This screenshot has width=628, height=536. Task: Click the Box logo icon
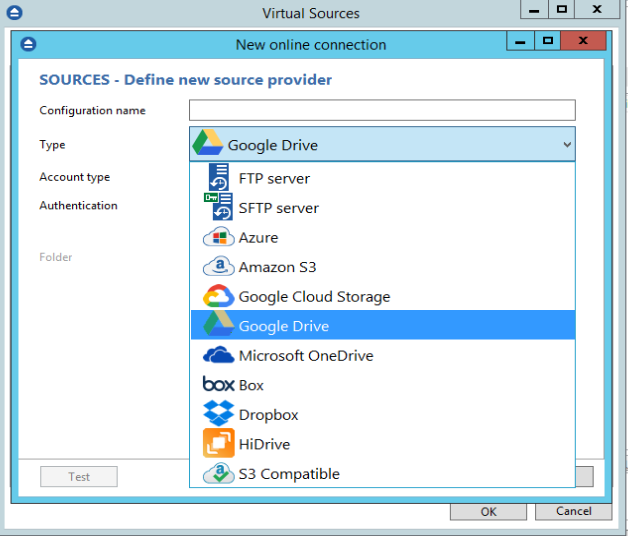pyautogui.click(x=218, y=384)
